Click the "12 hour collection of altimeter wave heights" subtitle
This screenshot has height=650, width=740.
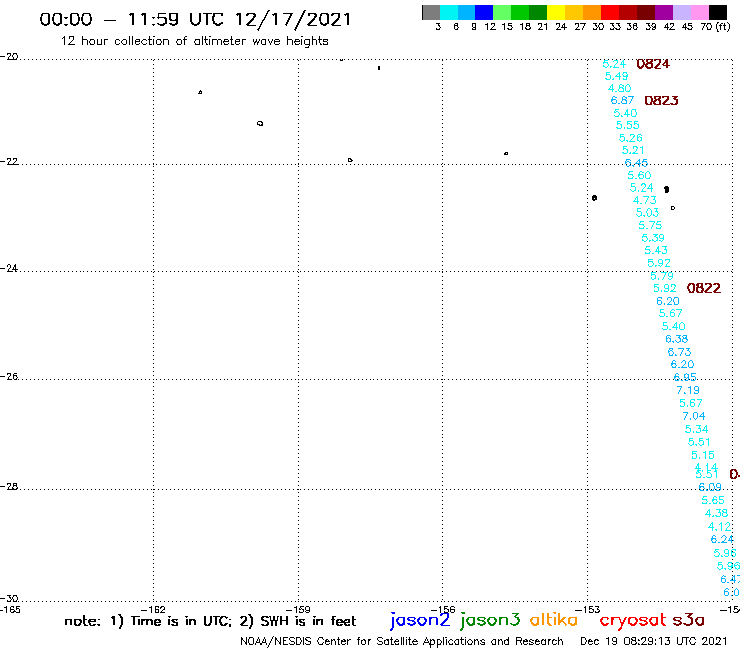pyautogui.click(x=194, y=41)
